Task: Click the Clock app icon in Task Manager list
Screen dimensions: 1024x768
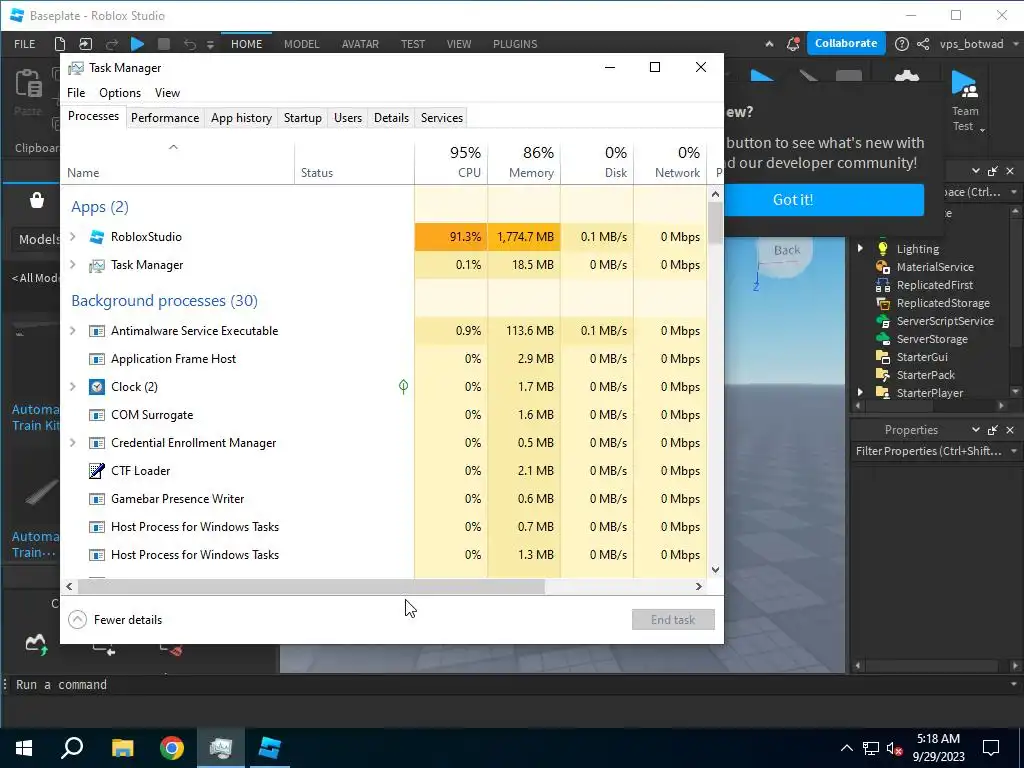Action: pyautogui.click(x=97, y=387)
